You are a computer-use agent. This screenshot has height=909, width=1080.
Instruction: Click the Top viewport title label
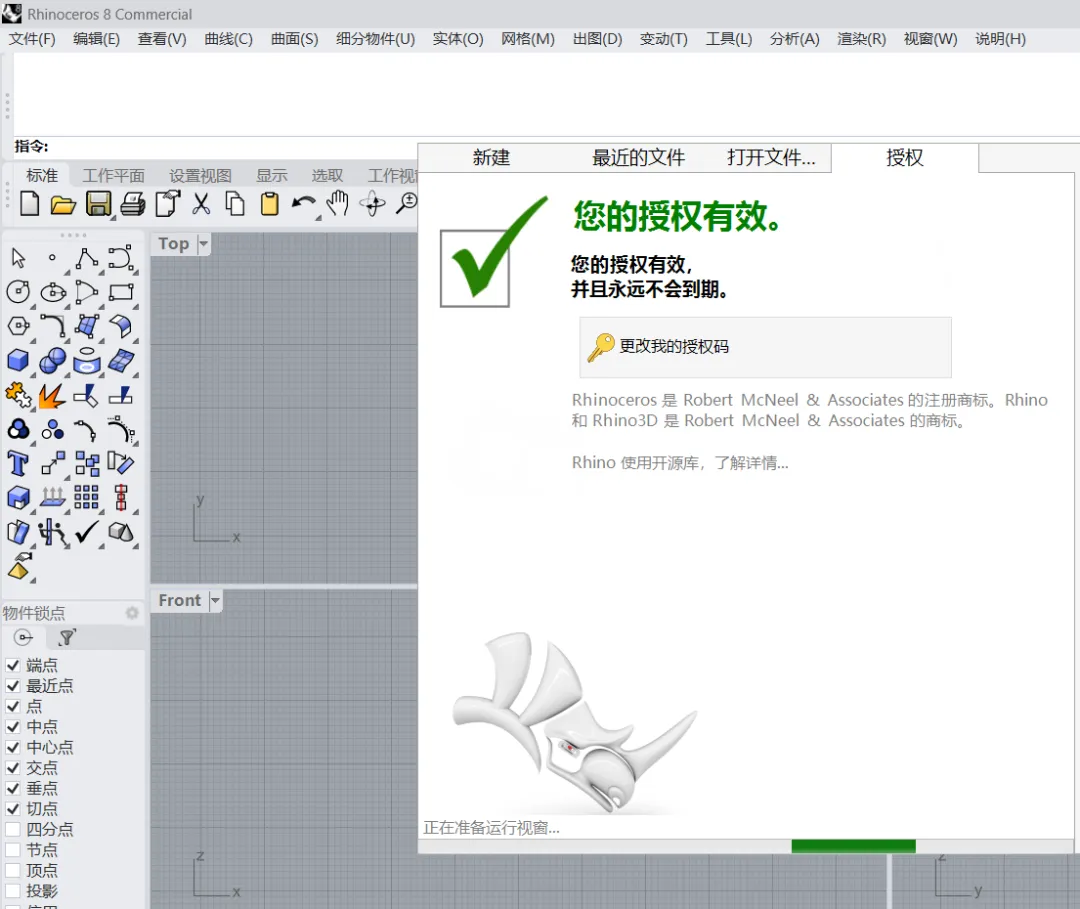(174, 244)
